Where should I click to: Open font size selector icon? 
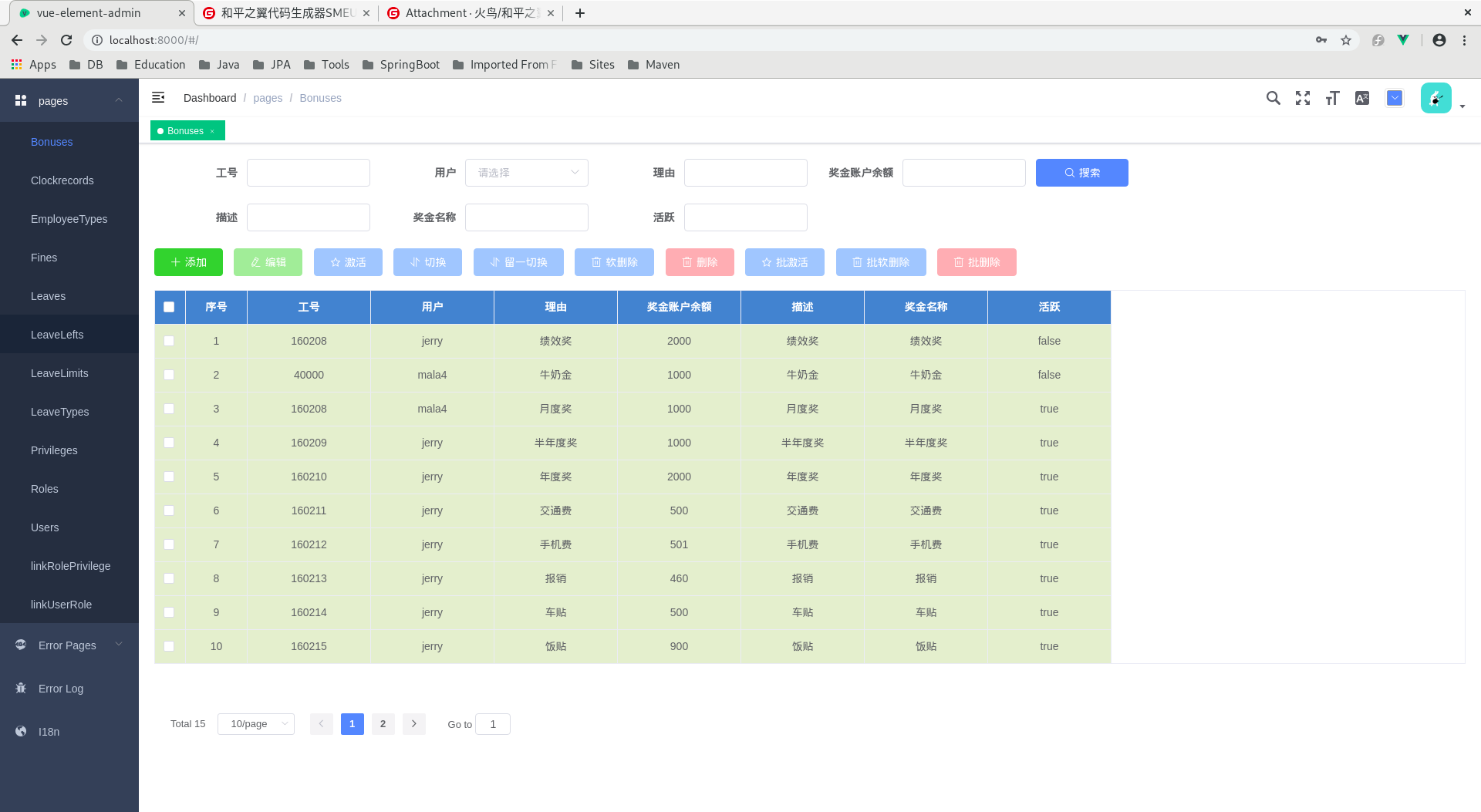click(1332, 98)
